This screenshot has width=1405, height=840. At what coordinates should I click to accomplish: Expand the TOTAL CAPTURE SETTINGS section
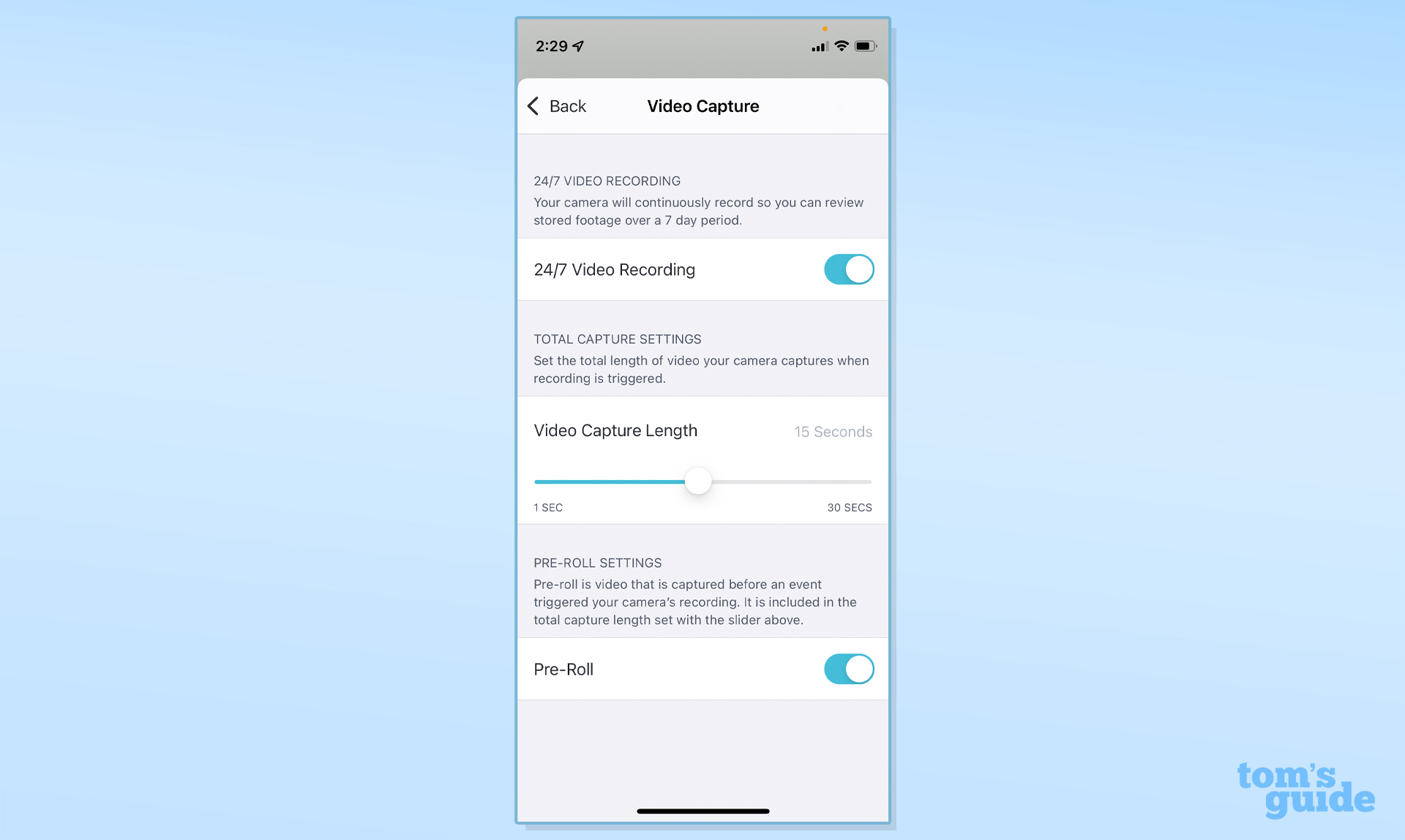617,338
